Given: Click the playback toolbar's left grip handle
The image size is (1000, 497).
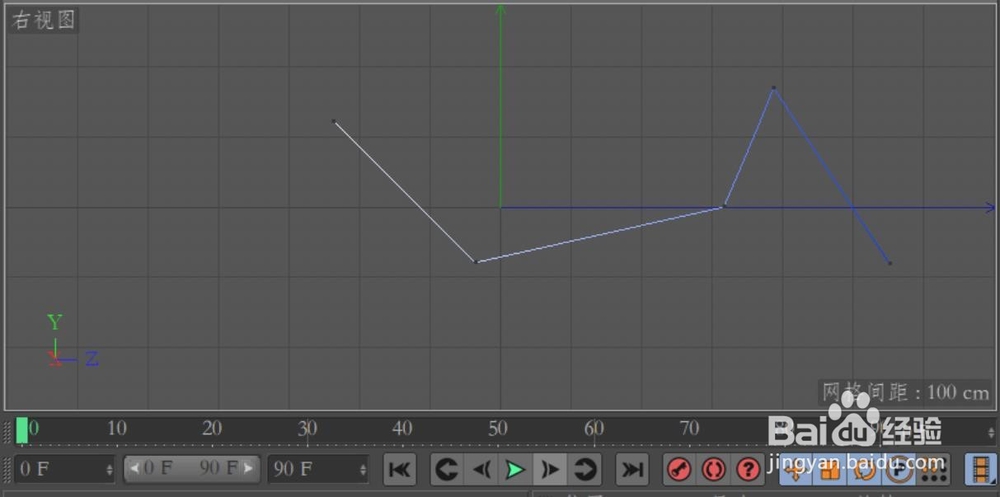Looking at the screenshot, I should pos(8,470).
